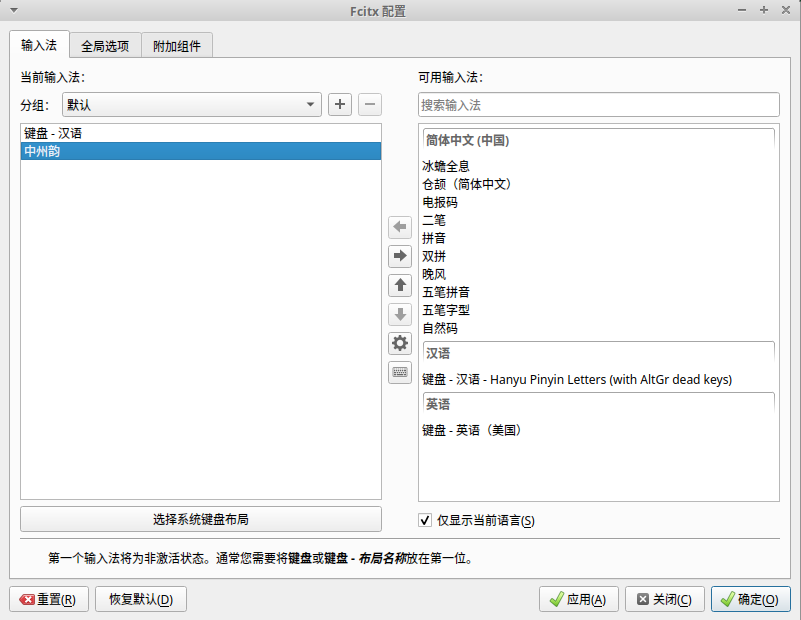Close the window with title bar X
This screenshot has width=801, height=620.
click(x=786, y=10)
